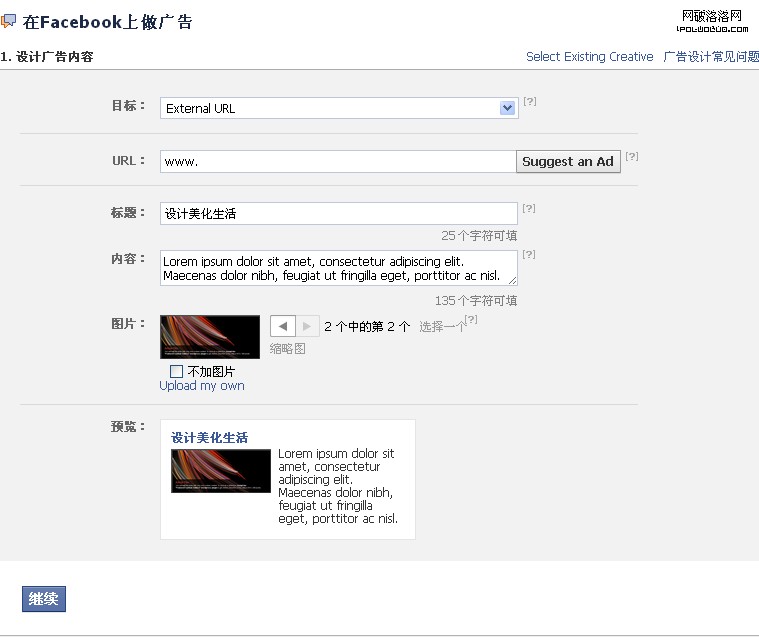Open the help [?] icon for the 标题 field
759x637 pixels.
[x=529, y=208]
